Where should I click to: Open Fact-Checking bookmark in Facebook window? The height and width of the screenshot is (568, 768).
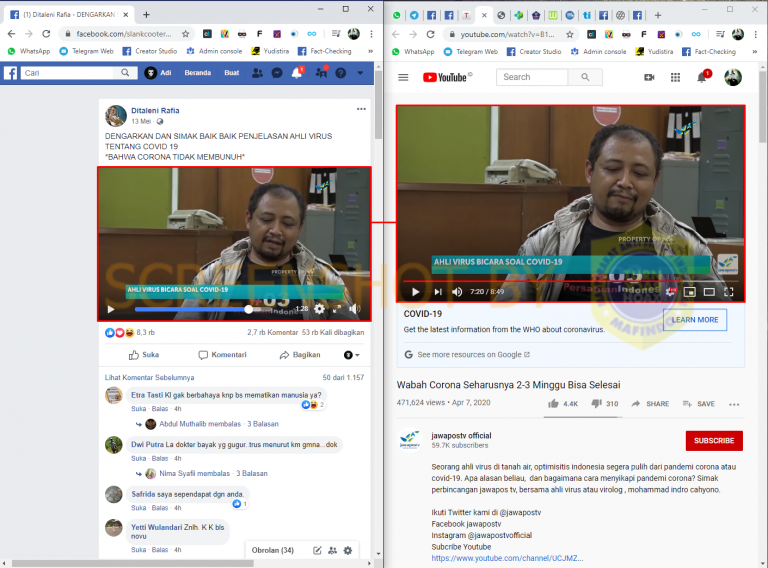(325, 51)
